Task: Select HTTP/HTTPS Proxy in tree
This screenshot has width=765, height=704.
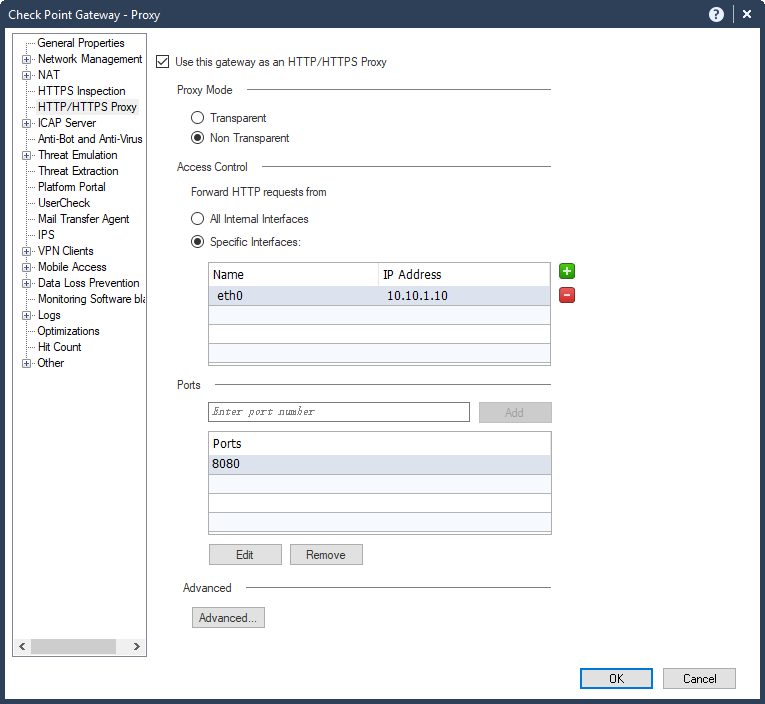Action: (87, 107)
